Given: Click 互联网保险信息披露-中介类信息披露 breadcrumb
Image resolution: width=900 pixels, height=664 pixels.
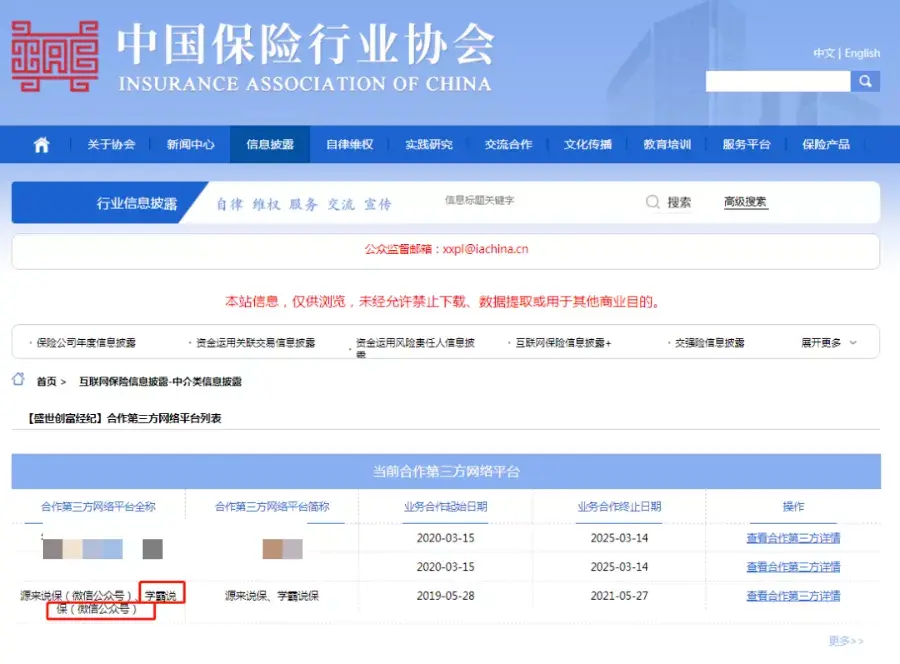Looking at the screenshot, I should (160, 382).
